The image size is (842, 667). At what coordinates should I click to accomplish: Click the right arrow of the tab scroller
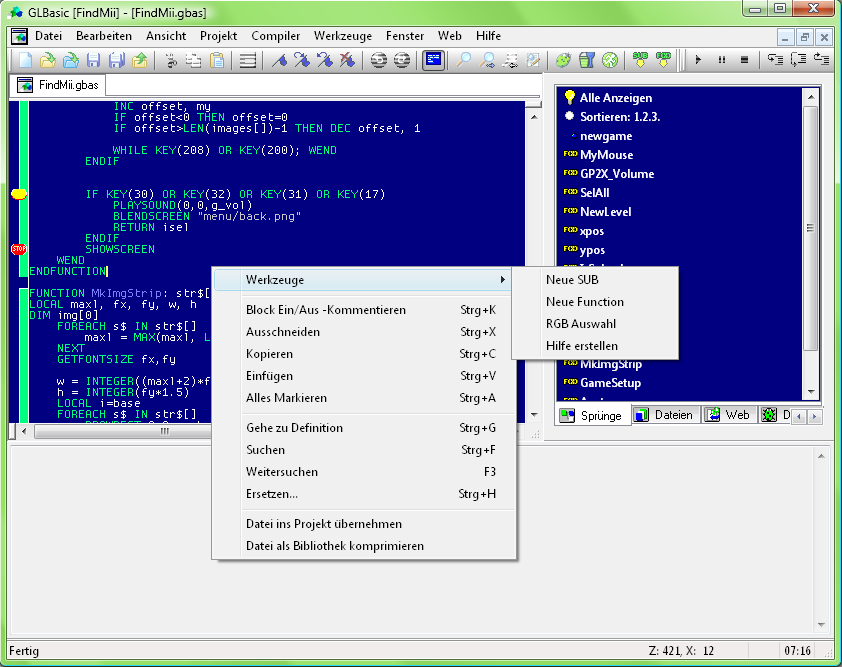(813, 415)
